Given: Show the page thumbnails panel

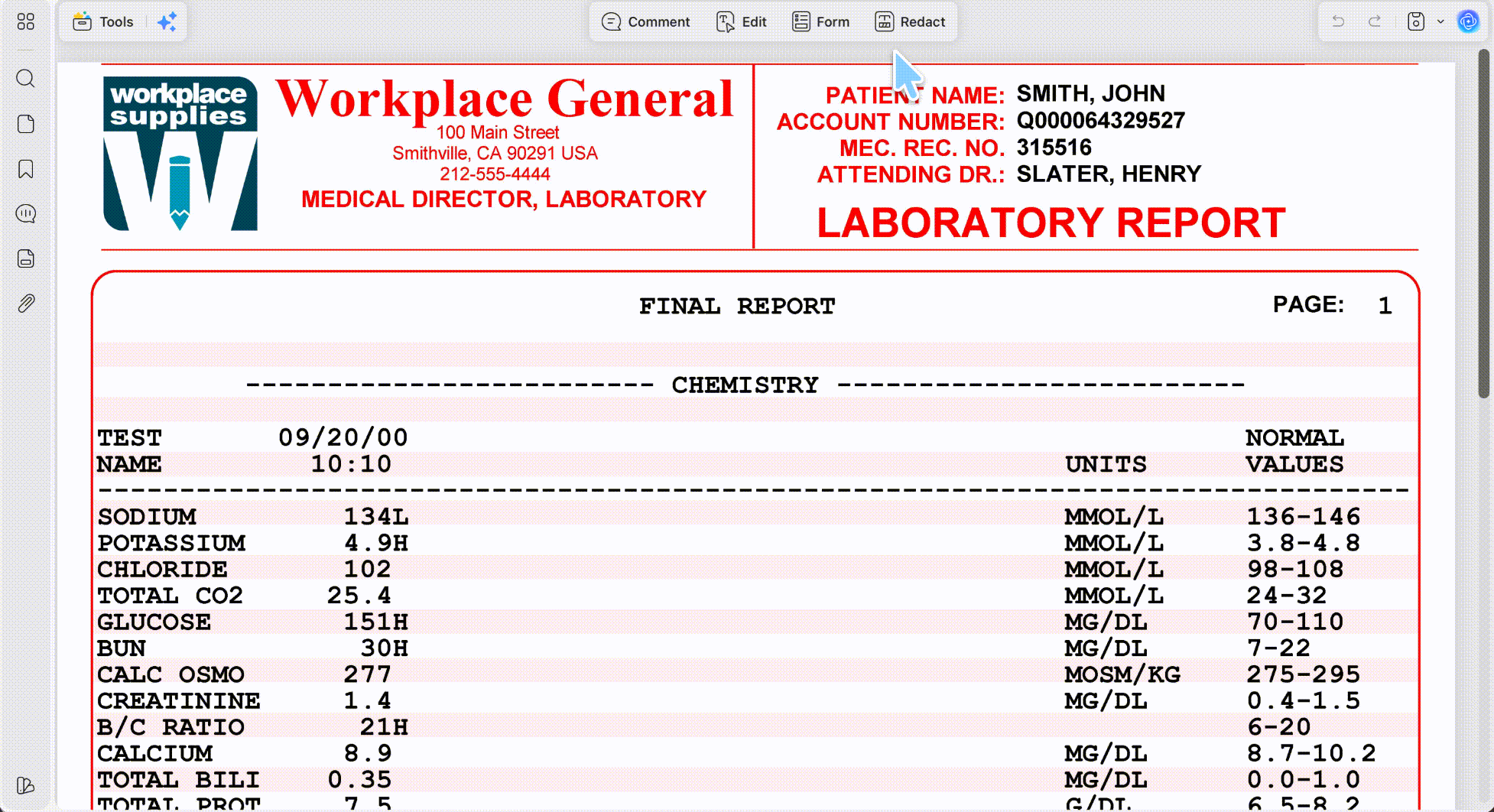Looking at the screenshot, I should click(x=26, y=124).
